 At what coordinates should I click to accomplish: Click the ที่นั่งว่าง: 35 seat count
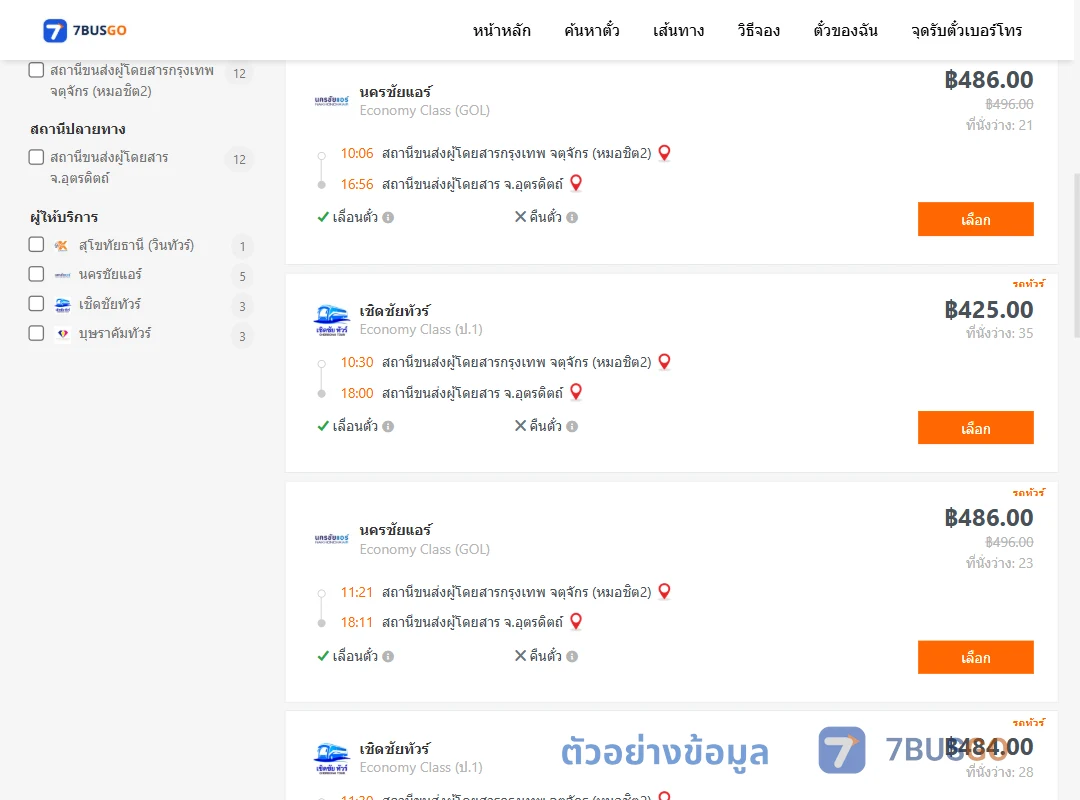999,333
